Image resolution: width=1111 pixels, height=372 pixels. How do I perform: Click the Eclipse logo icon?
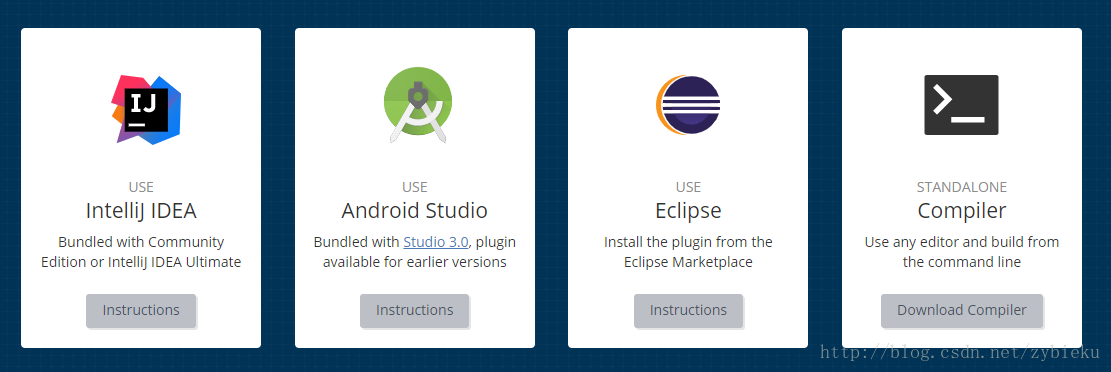coord(688,105)
